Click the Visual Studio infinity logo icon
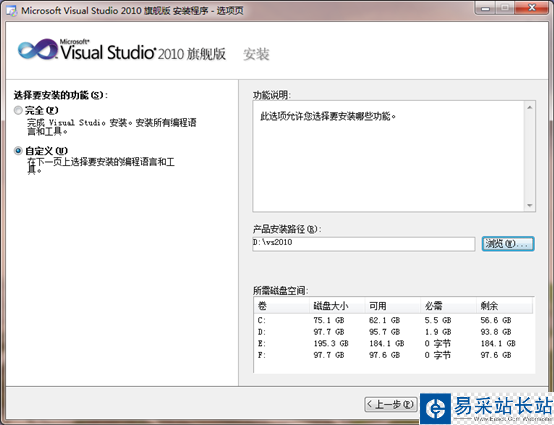 [37, 49]
